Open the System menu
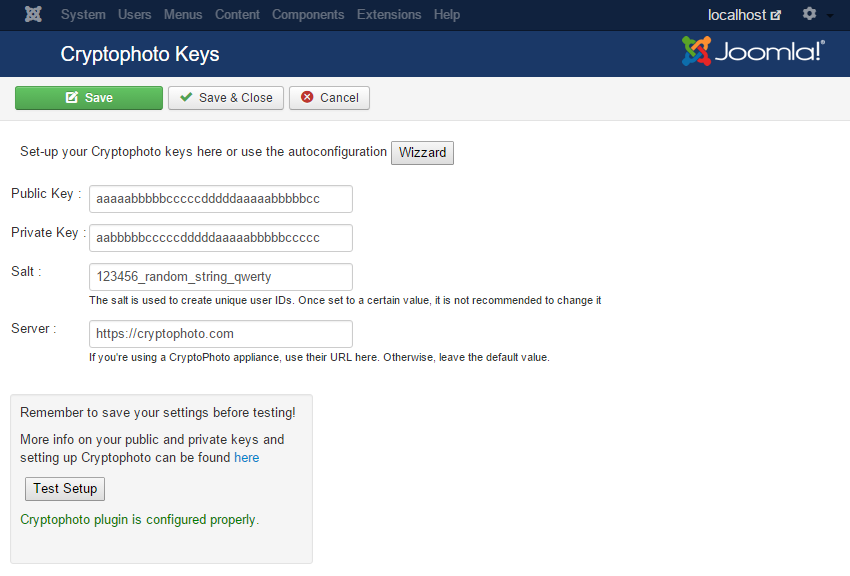The width and height of the screenshot is (850, 576). point(83,15)
